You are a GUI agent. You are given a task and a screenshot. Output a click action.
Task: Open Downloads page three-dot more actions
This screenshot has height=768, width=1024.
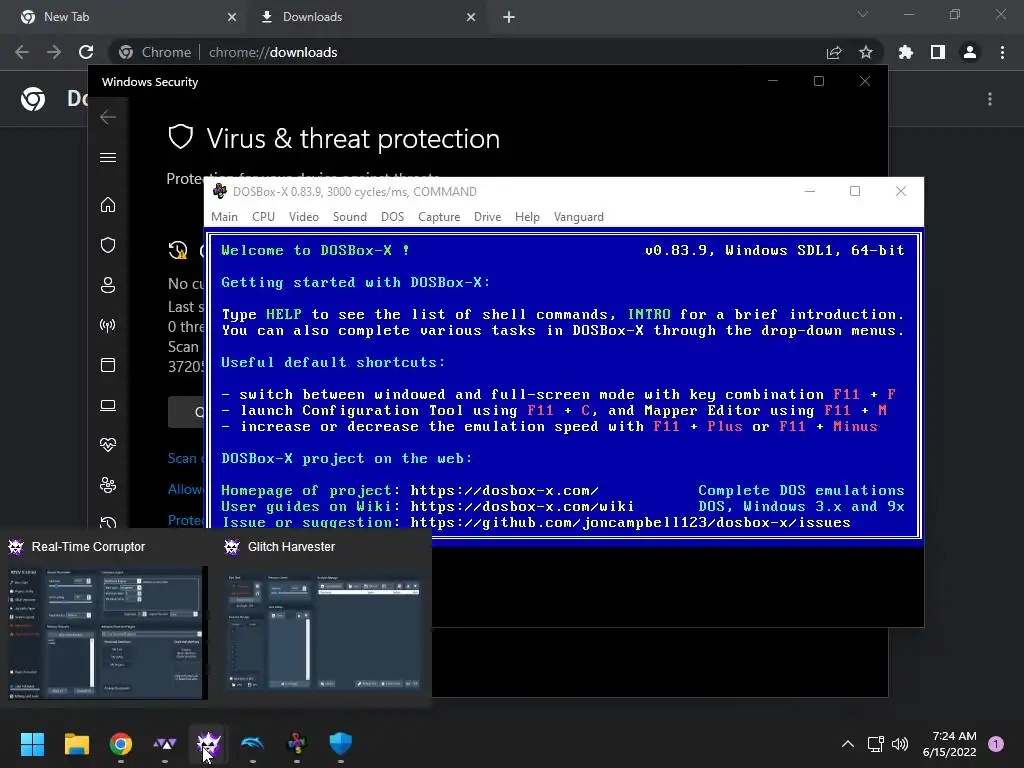(x=990, y=99)
